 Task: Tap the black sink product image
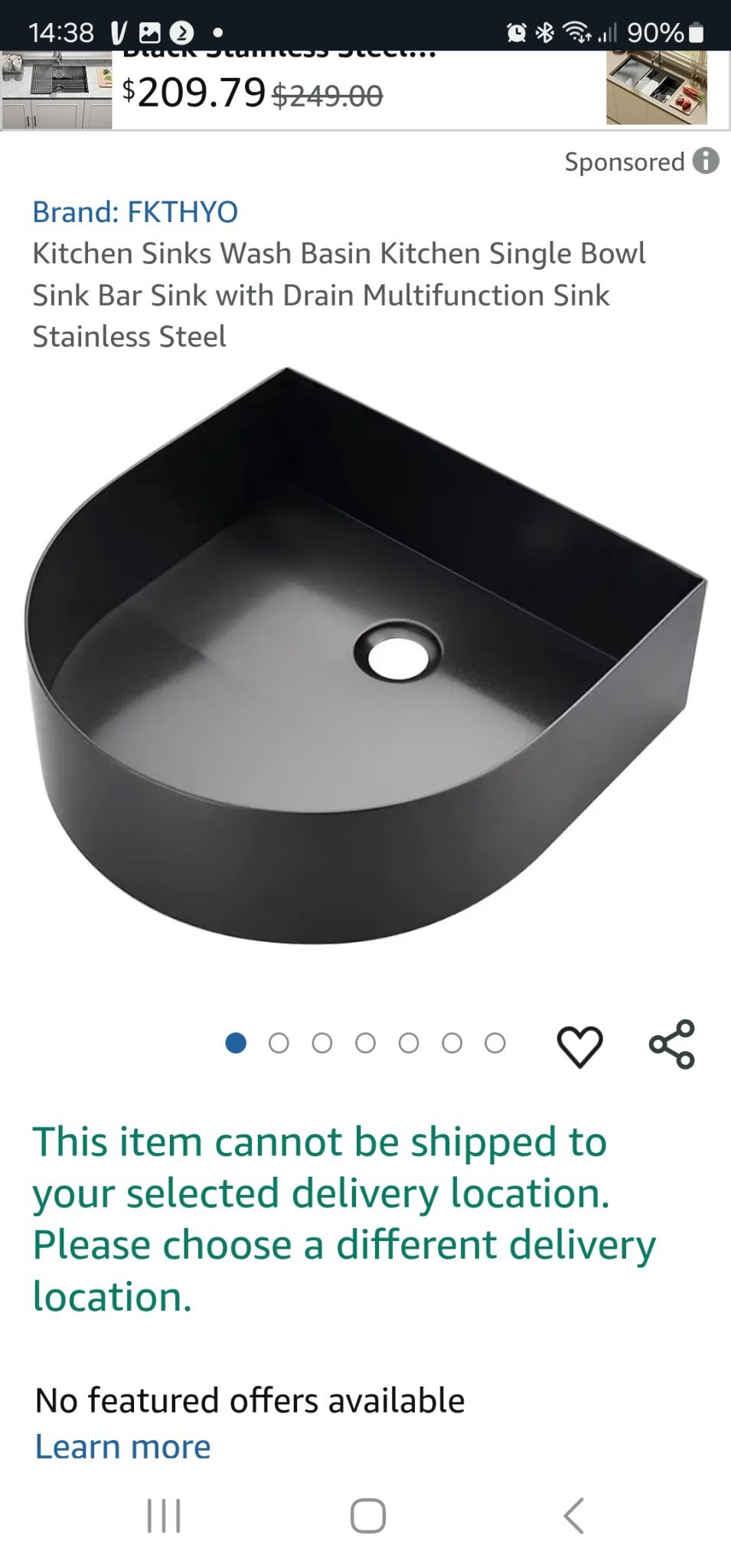(x=365, y=655)
